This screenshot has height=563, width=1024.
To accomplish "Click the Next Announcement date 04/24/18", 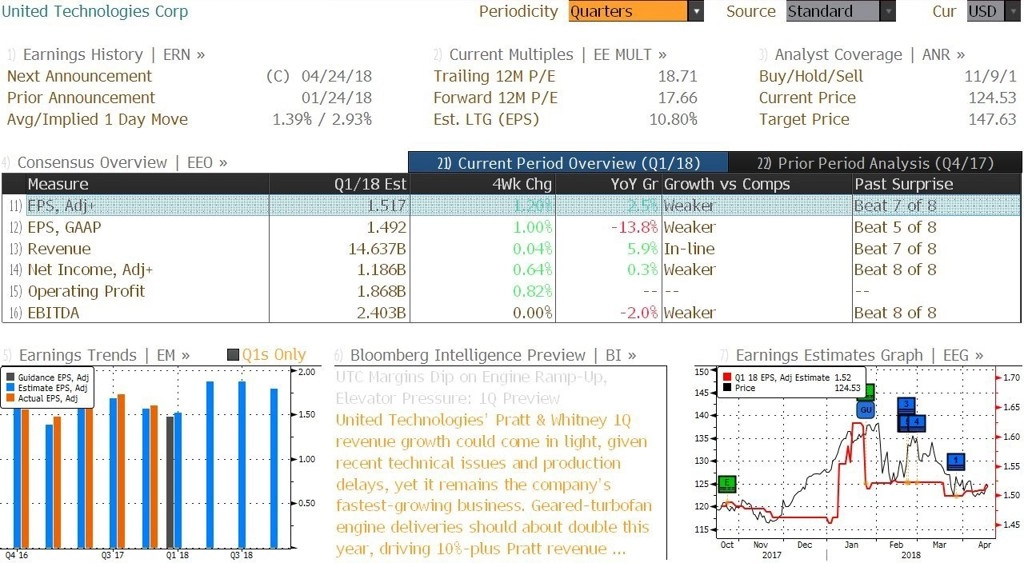I will pos(336,76).
